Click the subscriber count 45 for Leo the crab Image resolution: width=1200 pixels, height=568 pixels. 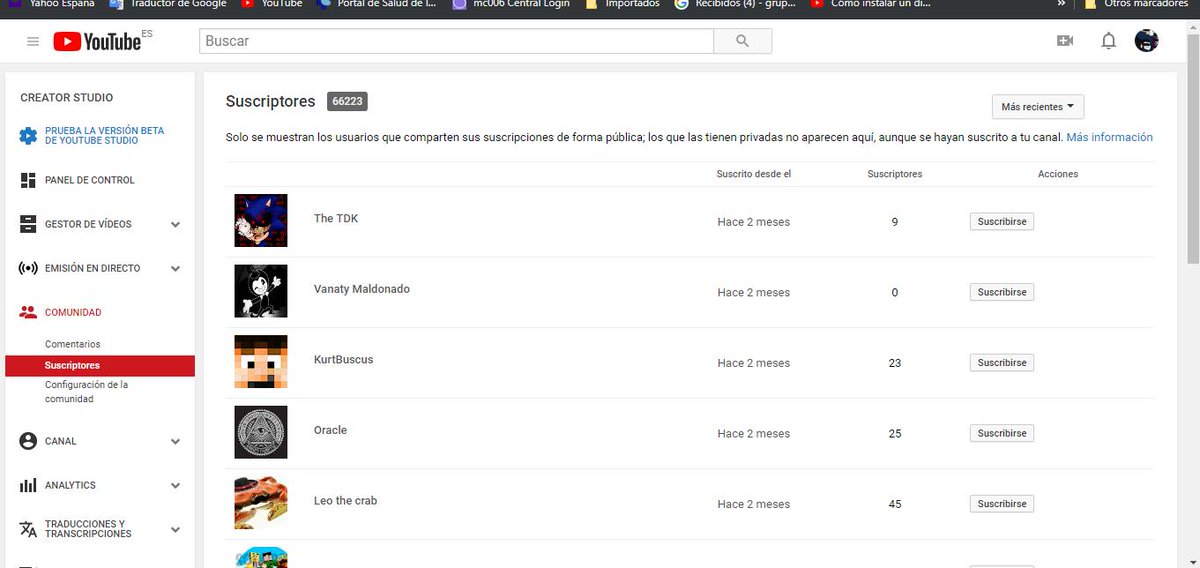click(895, 504)
